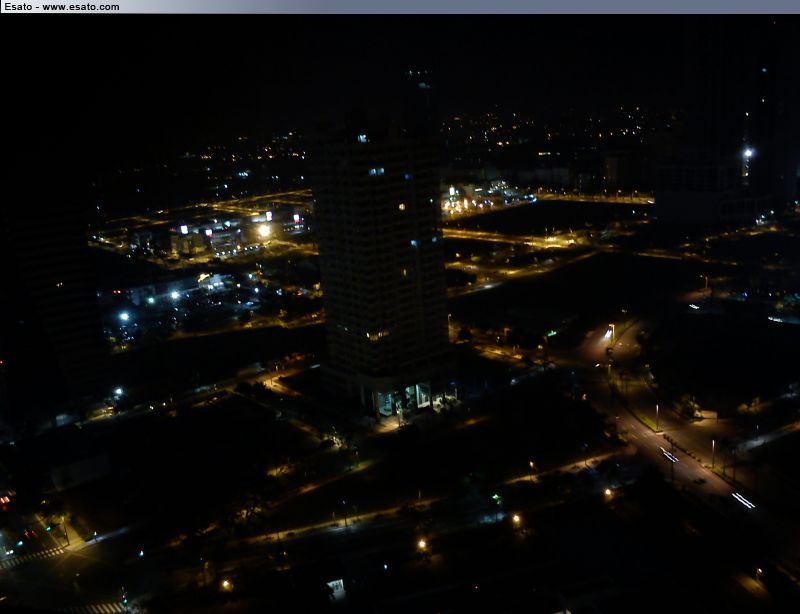Click the night cityscape photo
800x614 pixels.
(400, 313)
